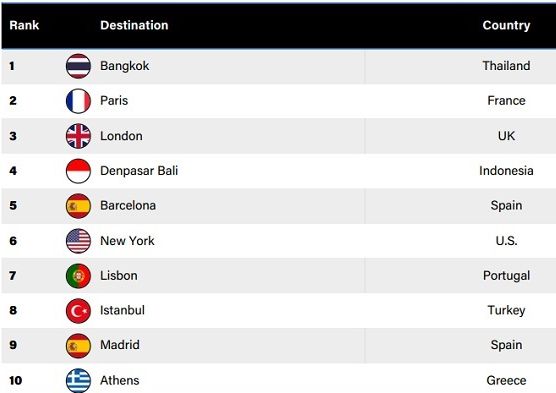
Task: Select the Portugal flag icon next to Lisbon
Action: pyautogui.click(x=78, y=276)
